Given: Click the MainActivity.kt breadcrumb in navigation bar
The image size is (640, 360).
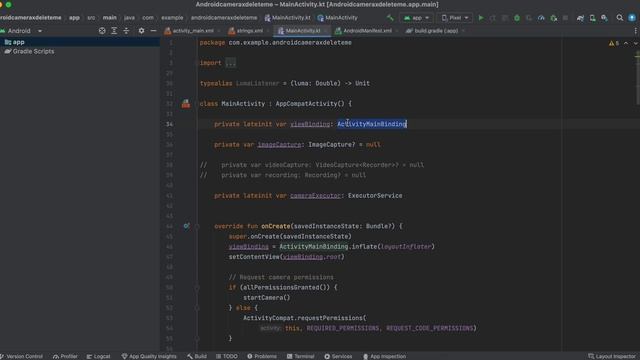Looking at the screenshot, I should point(287,18).
